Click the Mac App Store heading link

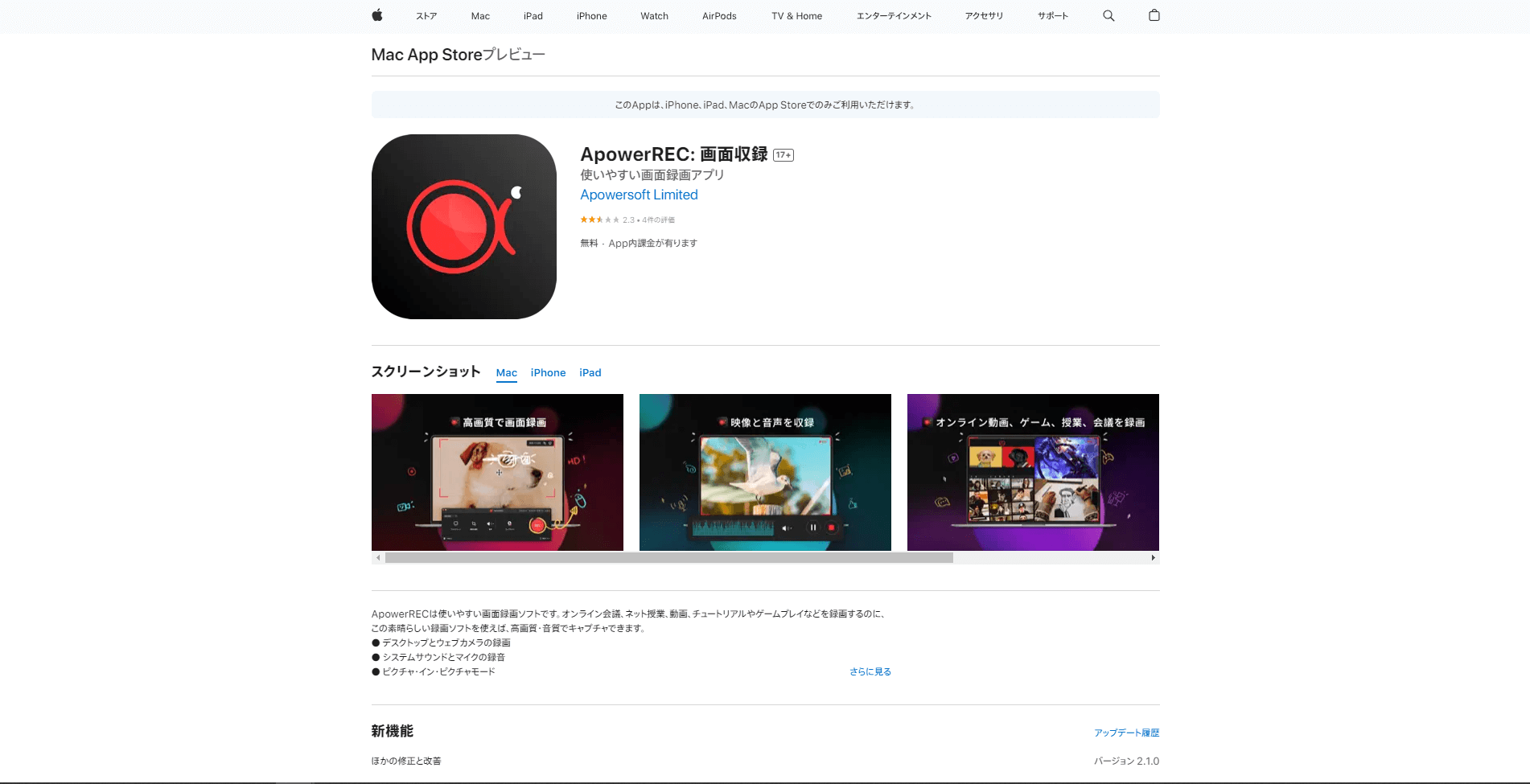[426, 55]
